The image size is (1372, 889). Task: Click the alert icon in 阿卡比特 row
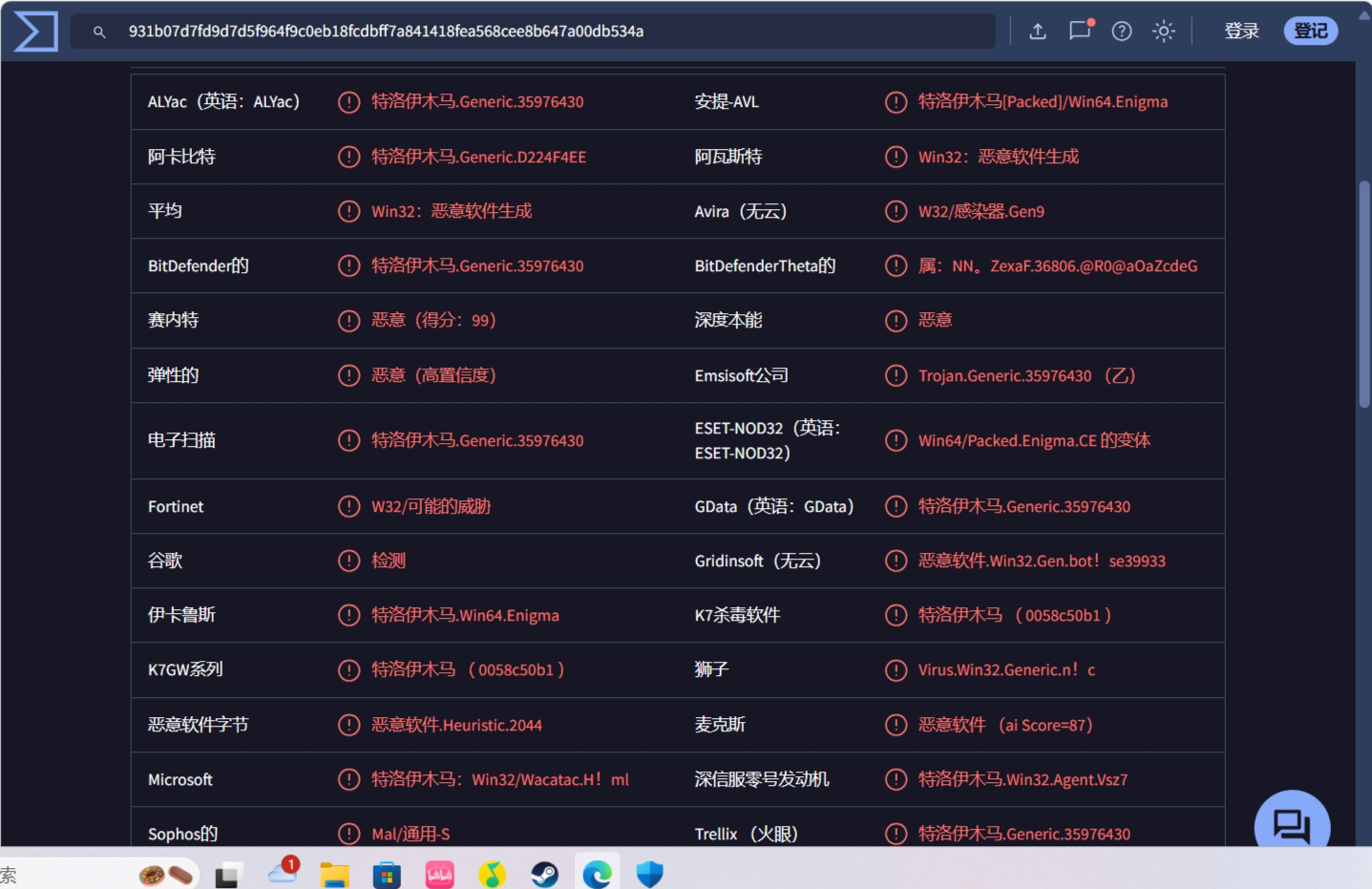349,157
